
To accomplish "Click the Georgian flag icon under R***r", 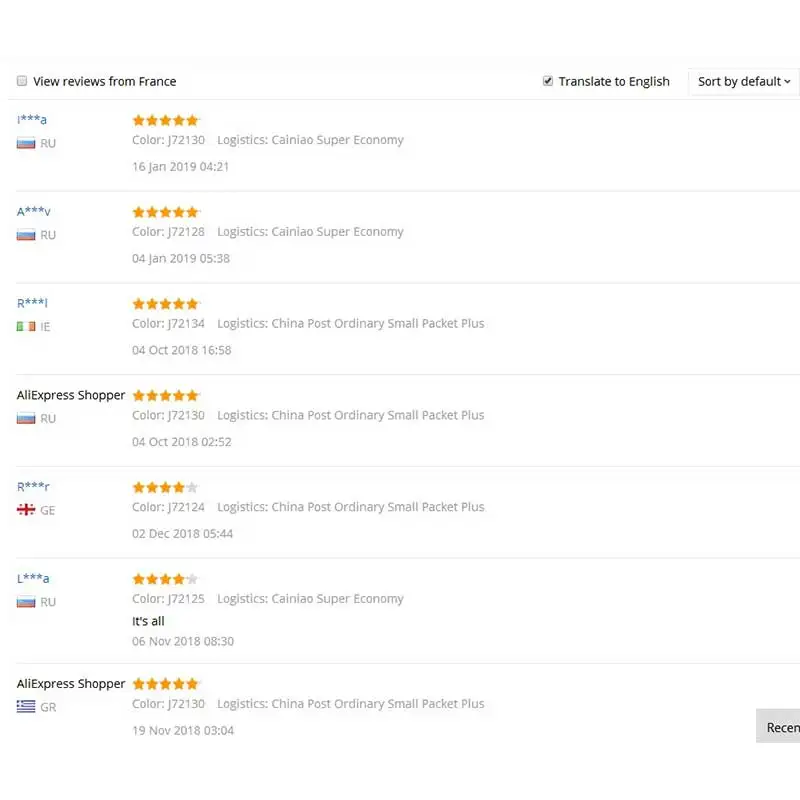I will [26, 510].
